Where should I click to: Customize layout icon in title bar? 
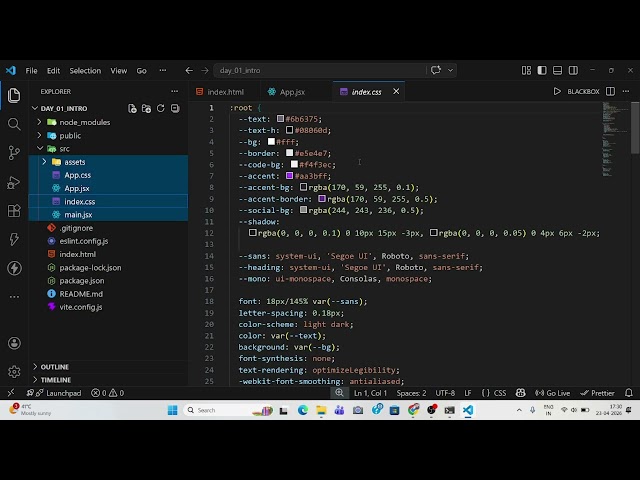[x=527, y=71]
